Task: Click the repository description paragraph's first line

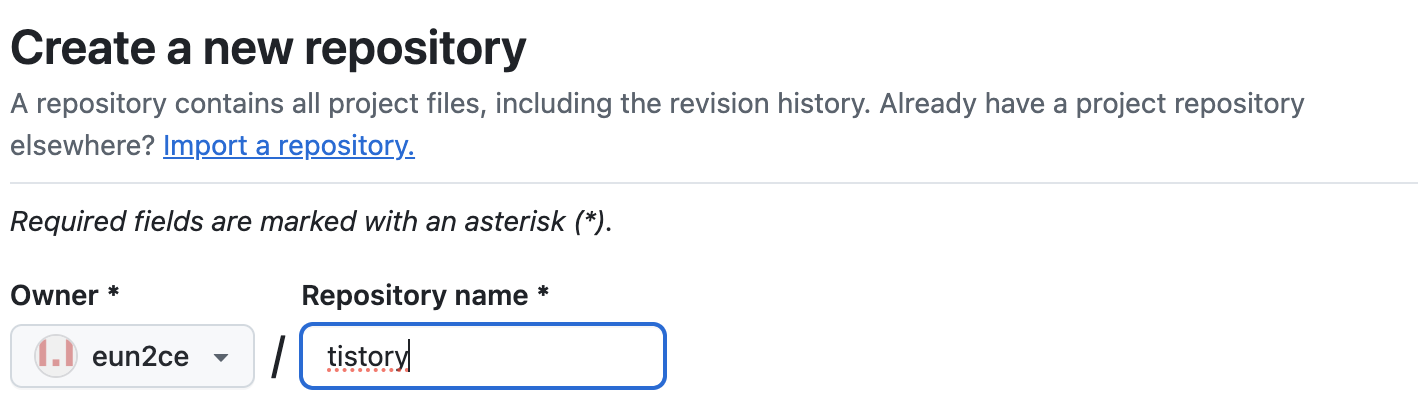Action: (657, 103)
